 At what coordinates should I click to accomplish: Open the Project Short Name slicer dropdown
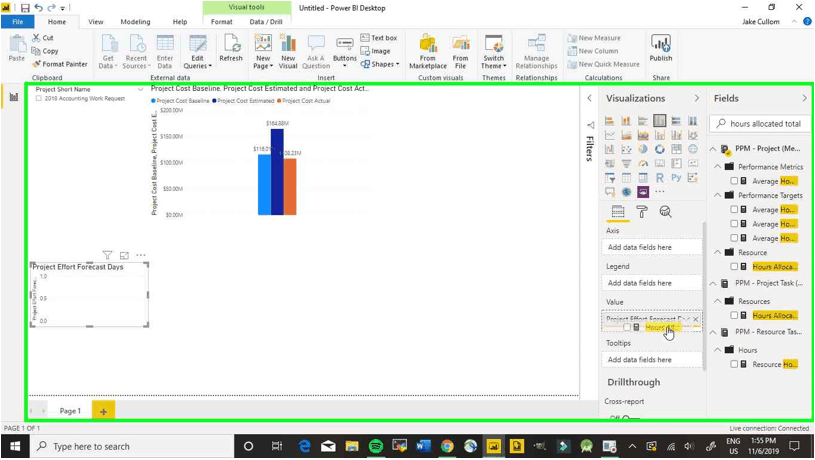(140, 89)
